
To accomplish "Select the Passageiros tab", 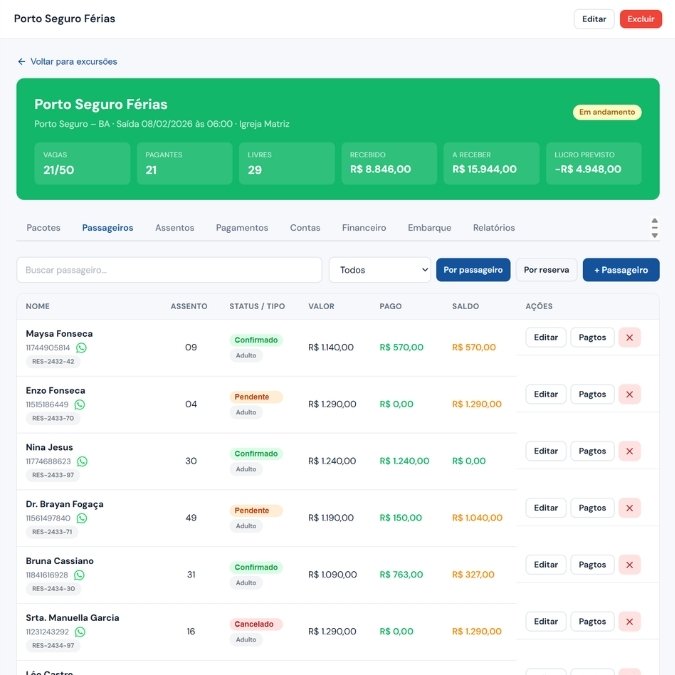I will click(108, 228).
